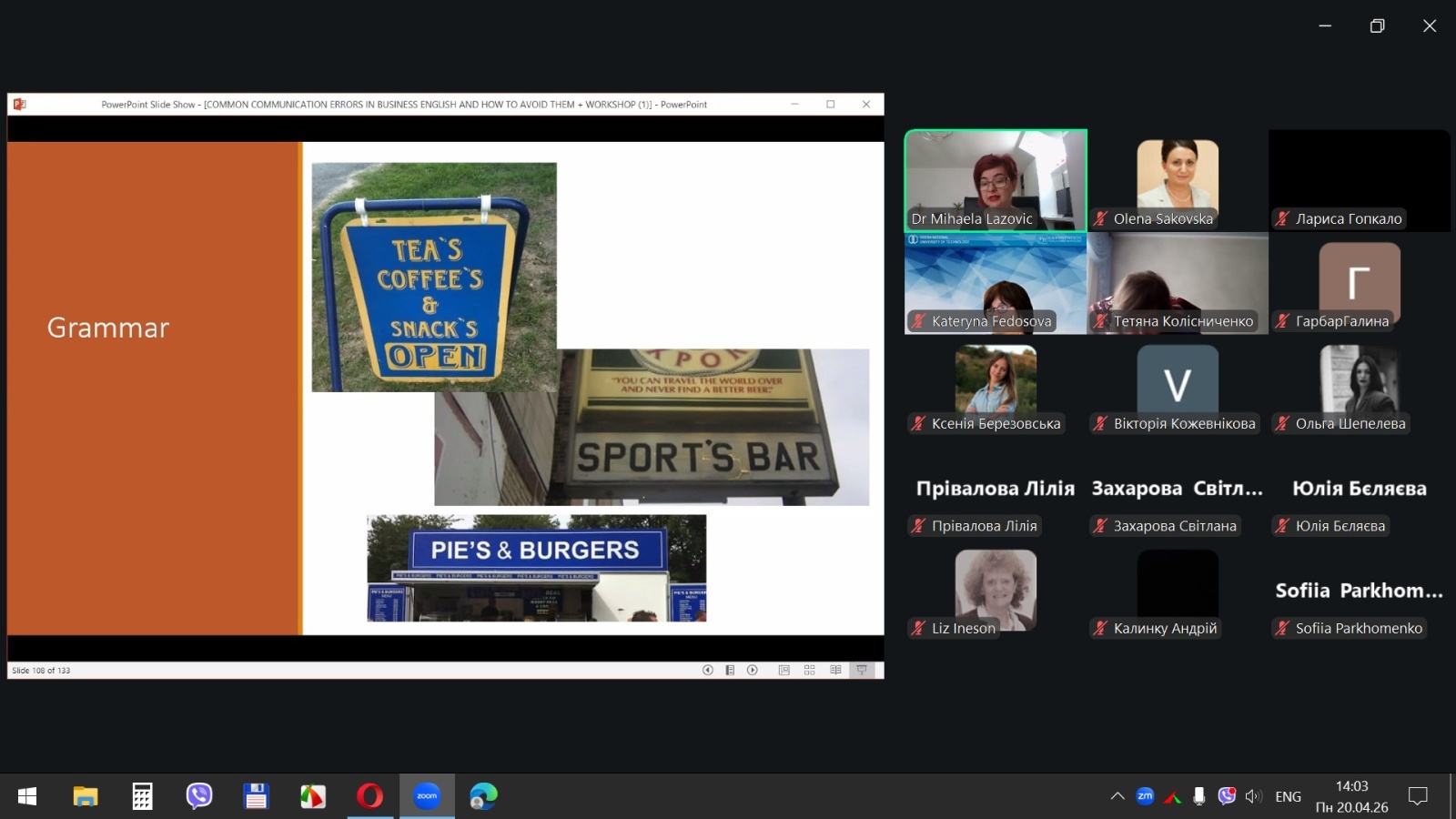The image size is (1456, 819).
Task: Advance to next slide via status bar arrow
Action: pyautogui.click(x=753, y=670)
